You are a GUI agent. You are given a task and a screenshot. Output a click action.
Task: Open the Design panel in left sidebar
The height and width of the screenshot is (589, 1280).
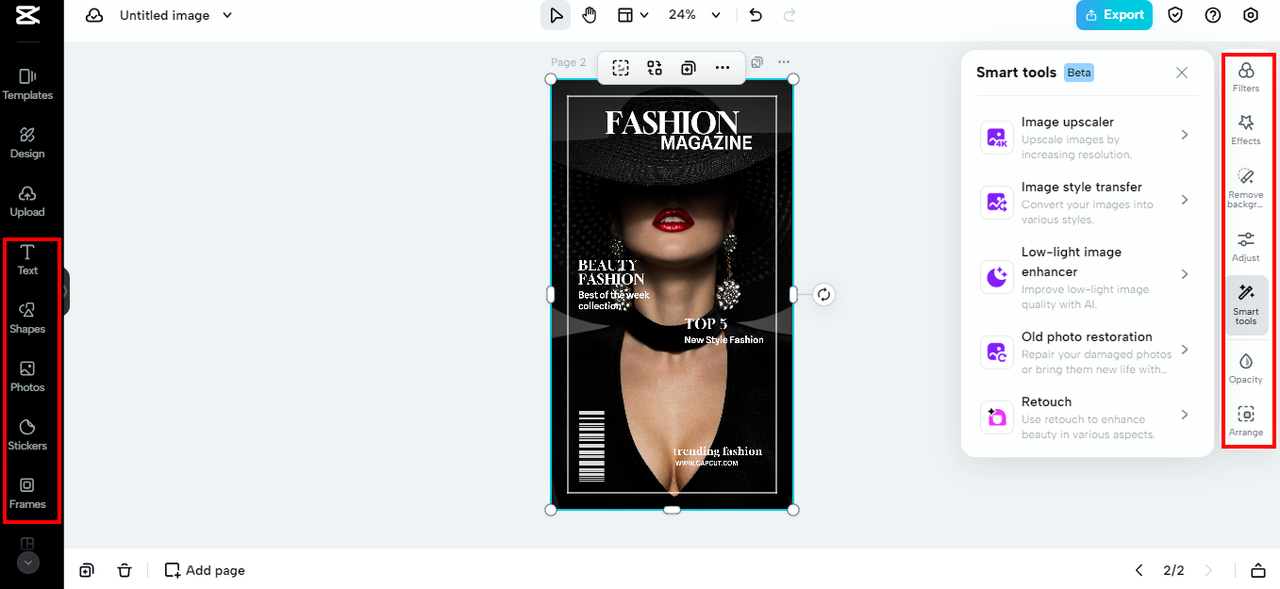(x=28, y=143)
